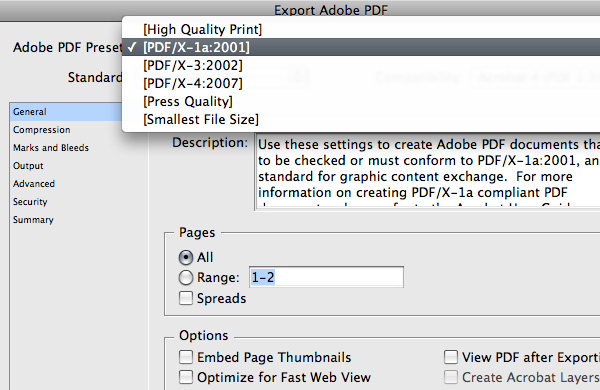Select the [Smallest File Size] preset
This screenshot has width=600, height=390.
click(x=361, y=119)
